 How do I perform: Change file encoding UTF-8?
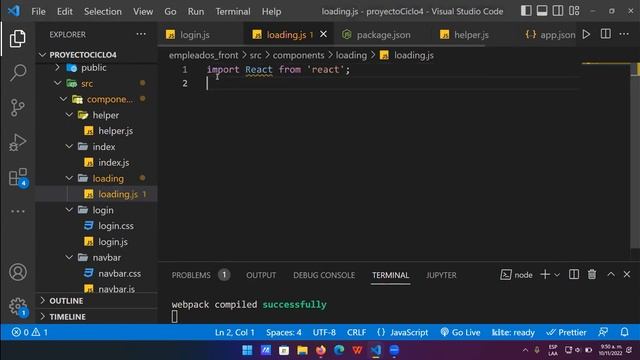click(324, 332)
